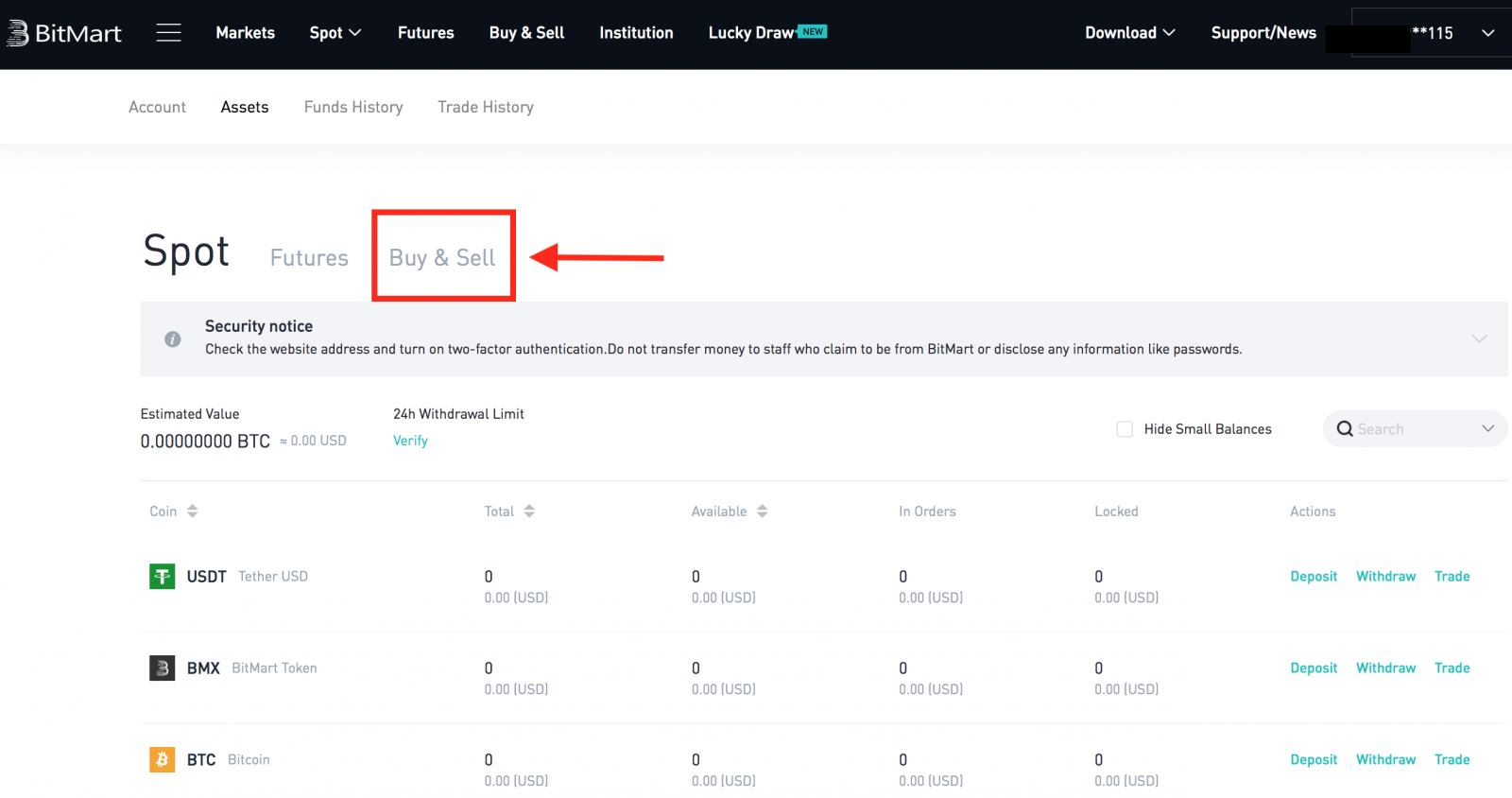Collapse the Security notice chevron
The height and width of the screenshot is (798, 1512).
point(1479,338)
